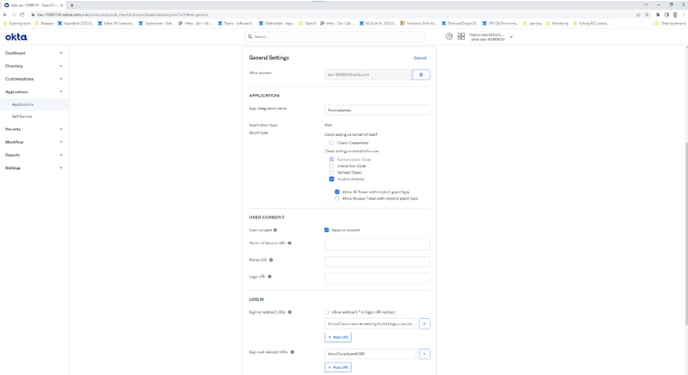Open the help question-mark icon in header
Screen dimensions: 688x375
pyautogui.click(x=449, y=36)
